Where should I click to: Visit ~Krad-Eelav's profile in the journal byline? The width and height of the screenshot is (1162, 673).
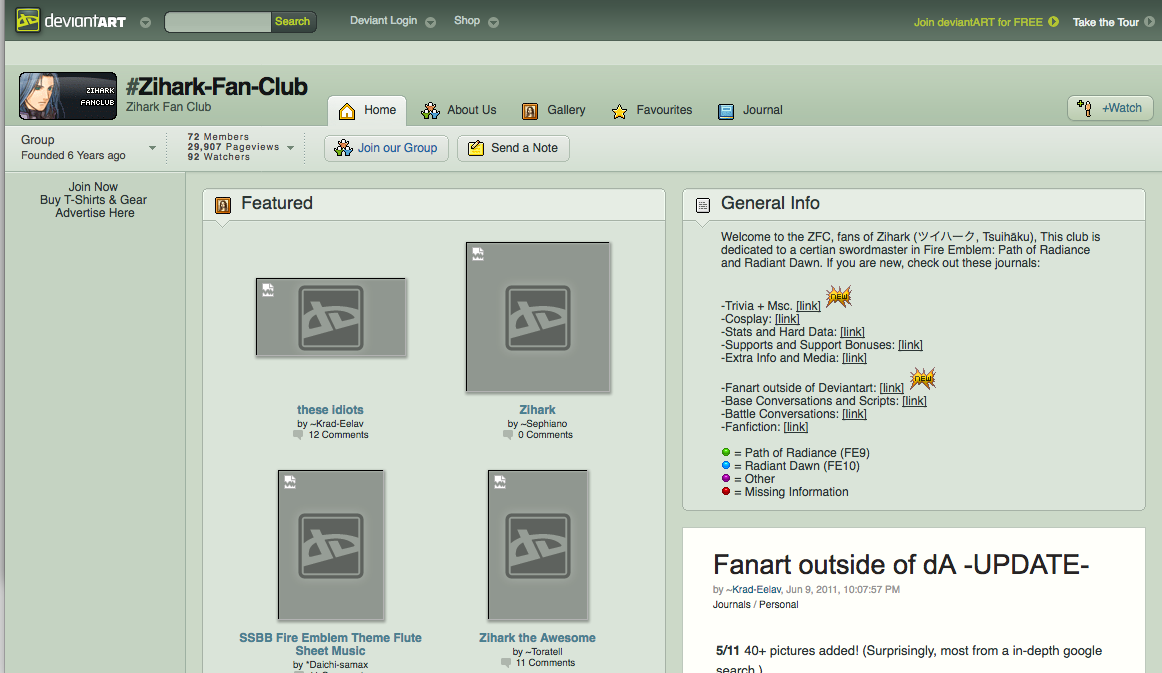[754, 590]
